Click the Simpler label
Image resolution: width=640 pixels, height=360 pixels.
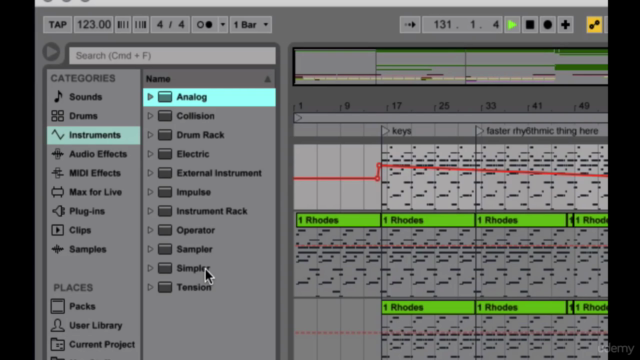click(x=193, y=268)
